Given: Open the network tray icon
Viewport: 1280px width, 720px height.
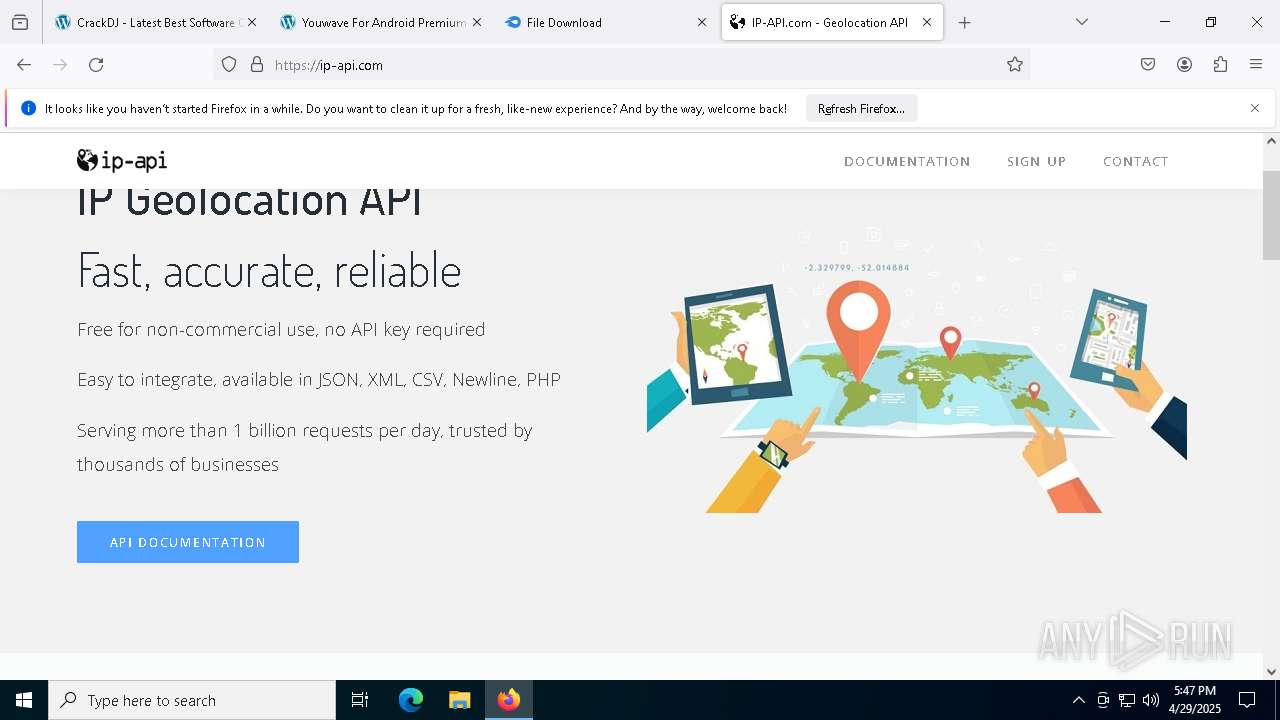Looking at the screenshot, I should pos(1127,700).
